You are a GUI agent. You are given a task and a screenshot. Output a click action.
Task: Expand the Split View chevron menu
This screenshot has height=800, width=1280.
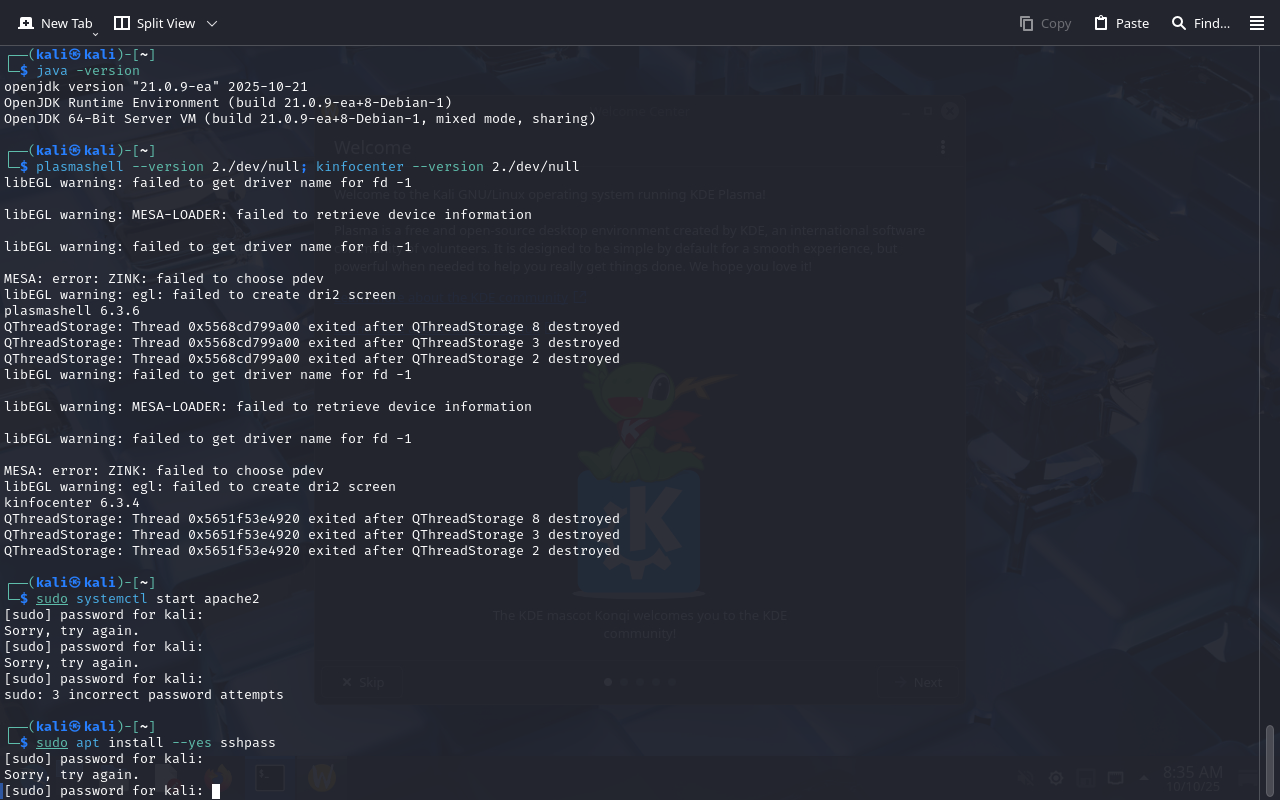tap(212, 23)
